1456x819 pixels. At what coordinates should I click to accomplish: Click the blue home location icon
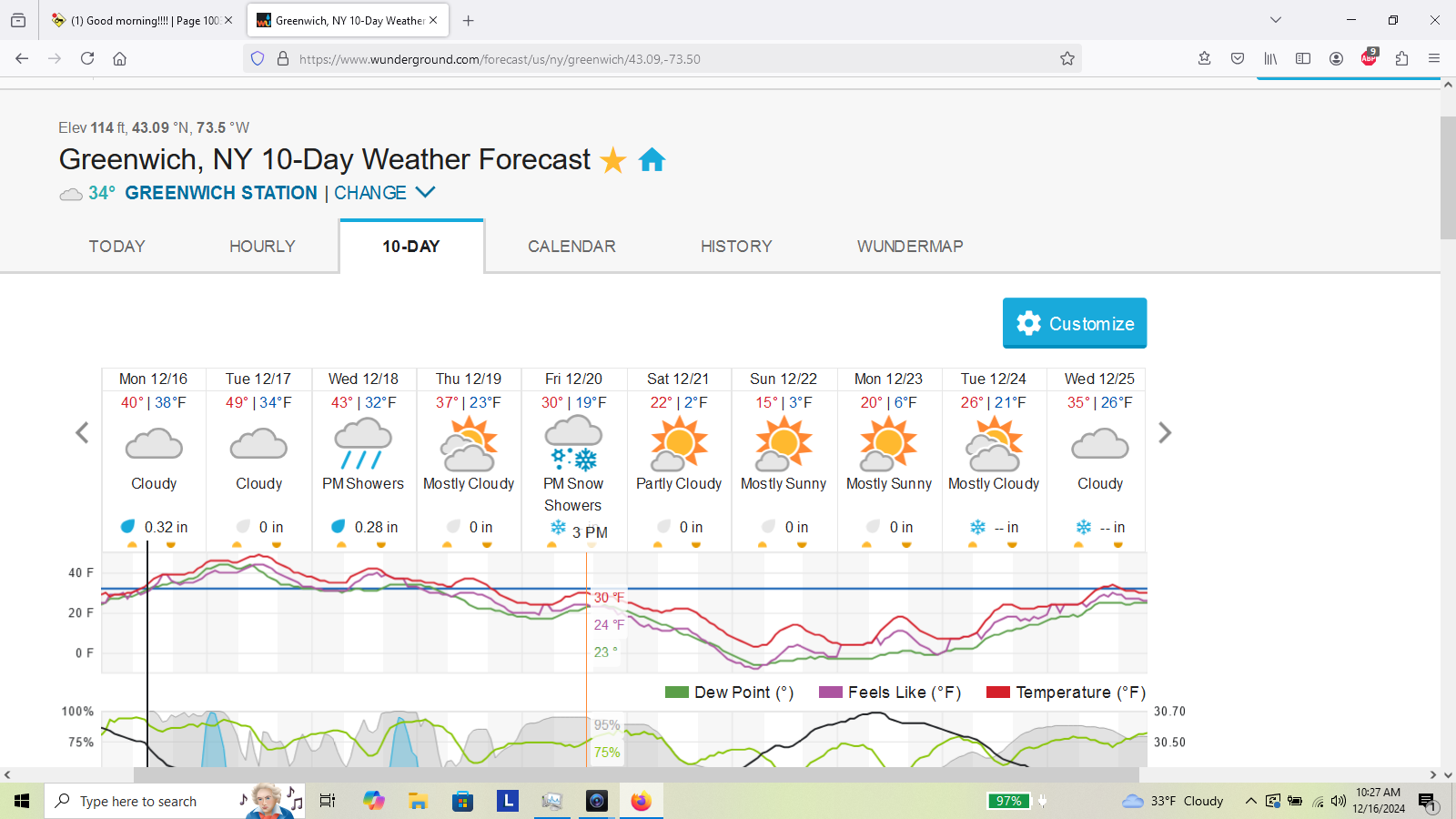652,160
